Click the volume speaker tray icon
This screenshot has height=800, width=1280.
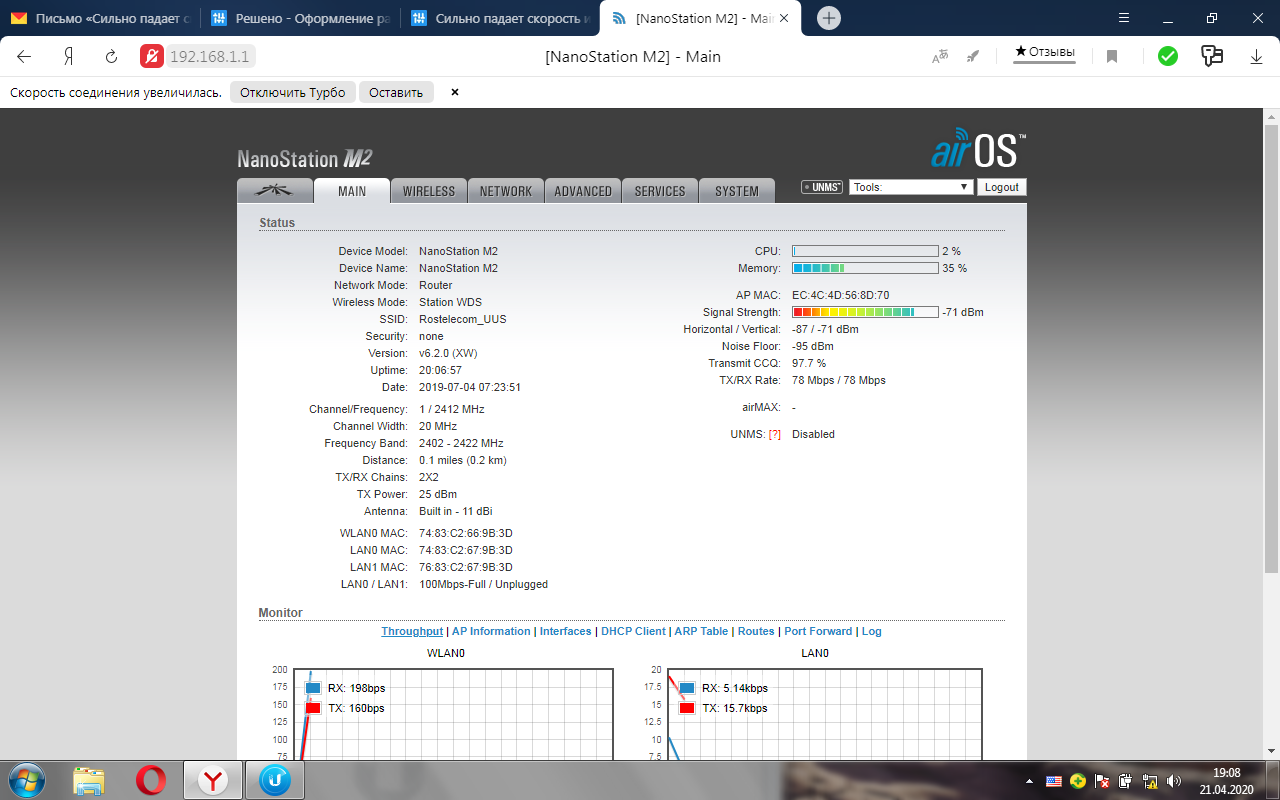click(1173, 781)
